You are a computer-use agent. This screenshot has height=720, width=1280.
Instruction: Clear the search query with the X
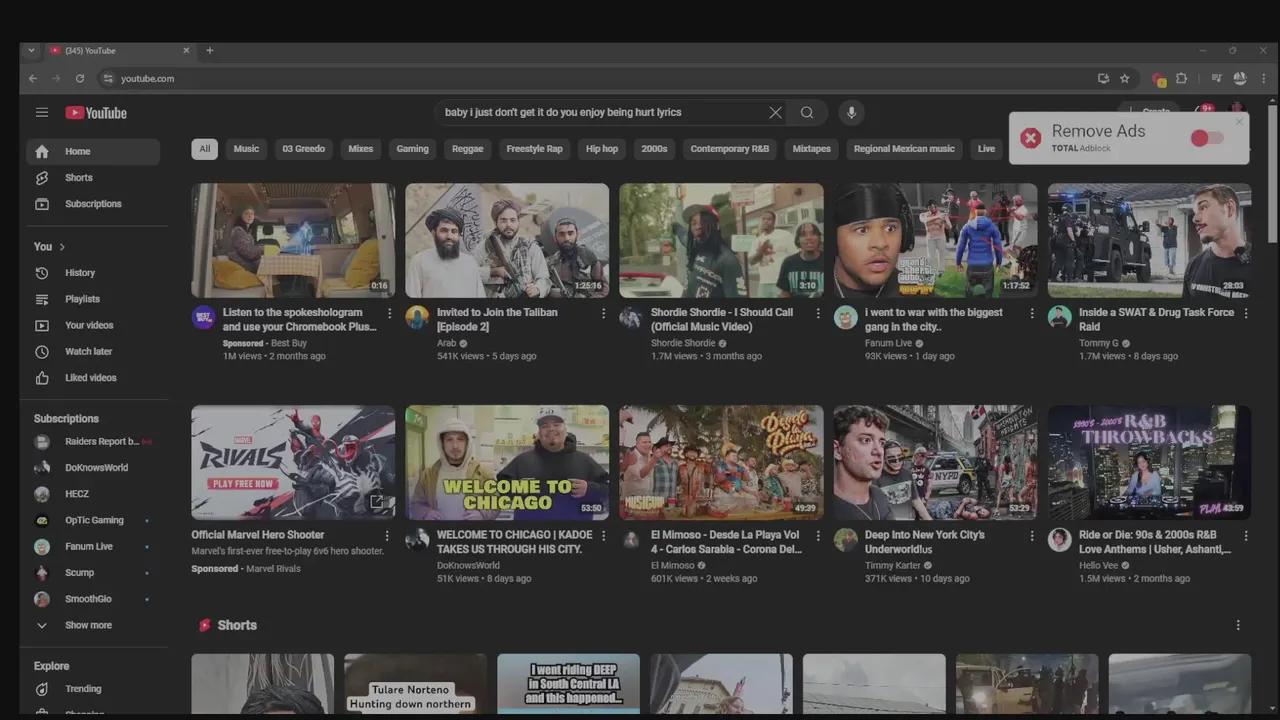click(x=775, y=113)
